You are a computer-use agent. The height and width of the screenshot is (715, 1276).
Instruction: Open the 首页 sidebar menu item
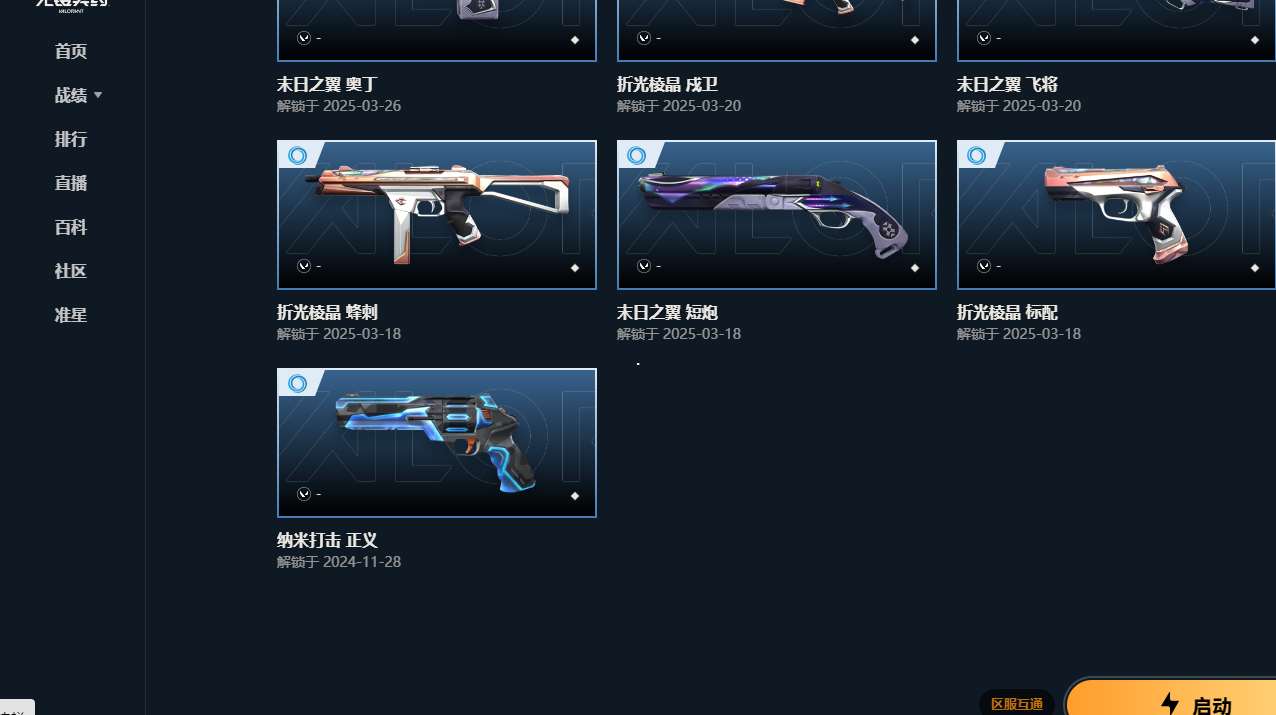pos(71,51)
